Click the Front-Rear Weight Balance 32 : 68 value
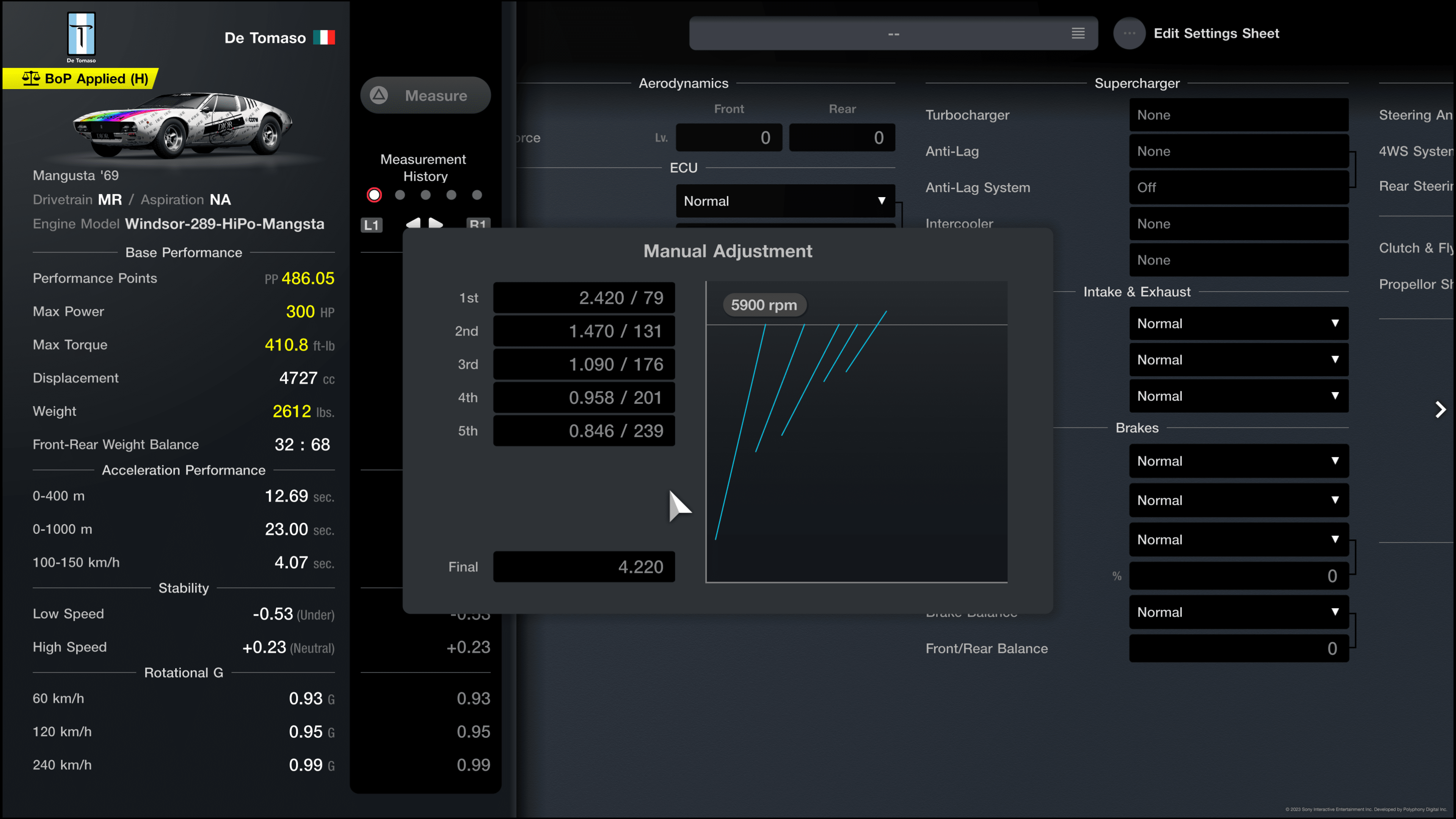This screenshot has height=819, width=1456. tap(303, 445)
